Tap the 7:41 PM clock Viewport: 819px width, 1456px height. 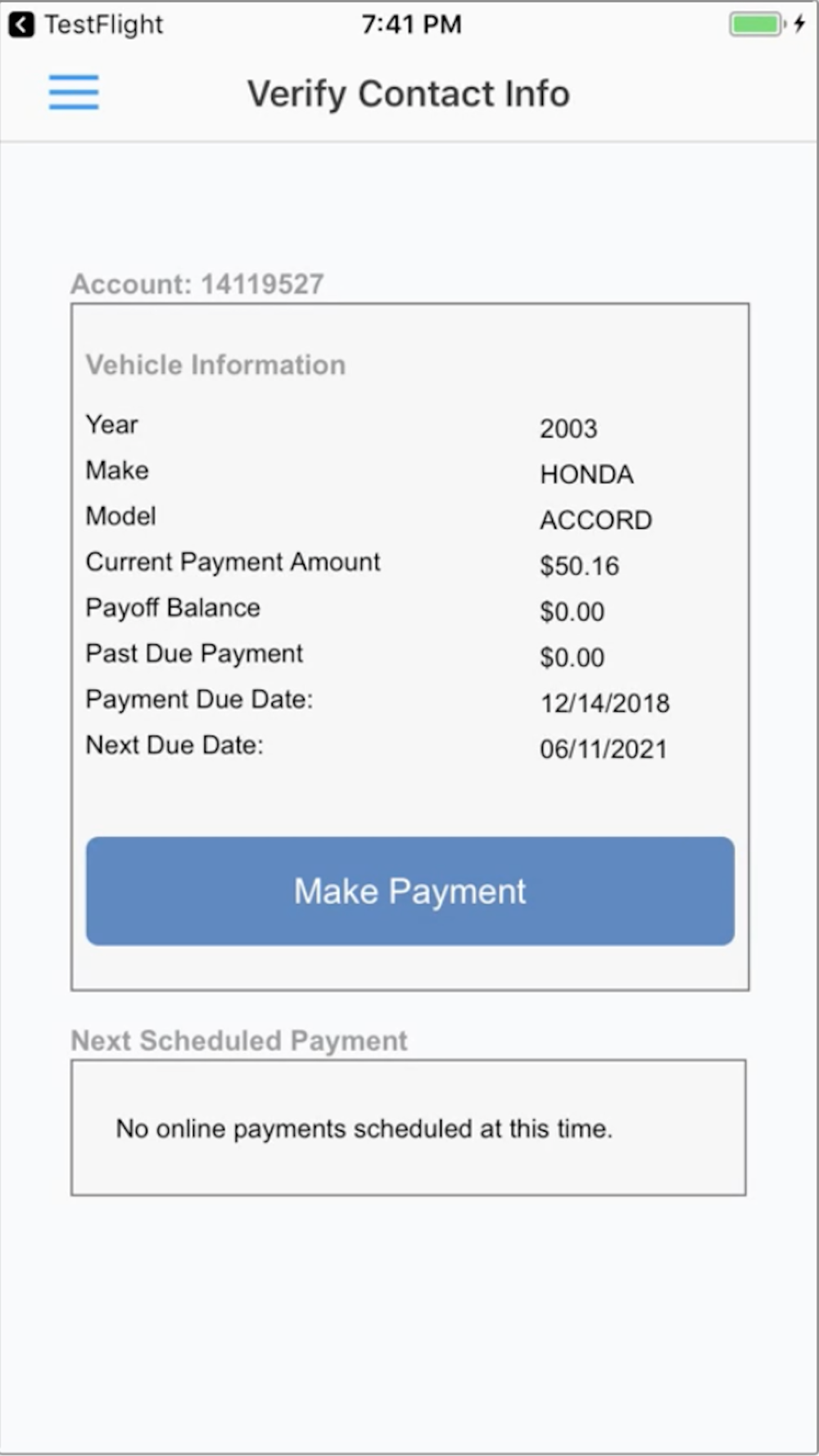411,25
